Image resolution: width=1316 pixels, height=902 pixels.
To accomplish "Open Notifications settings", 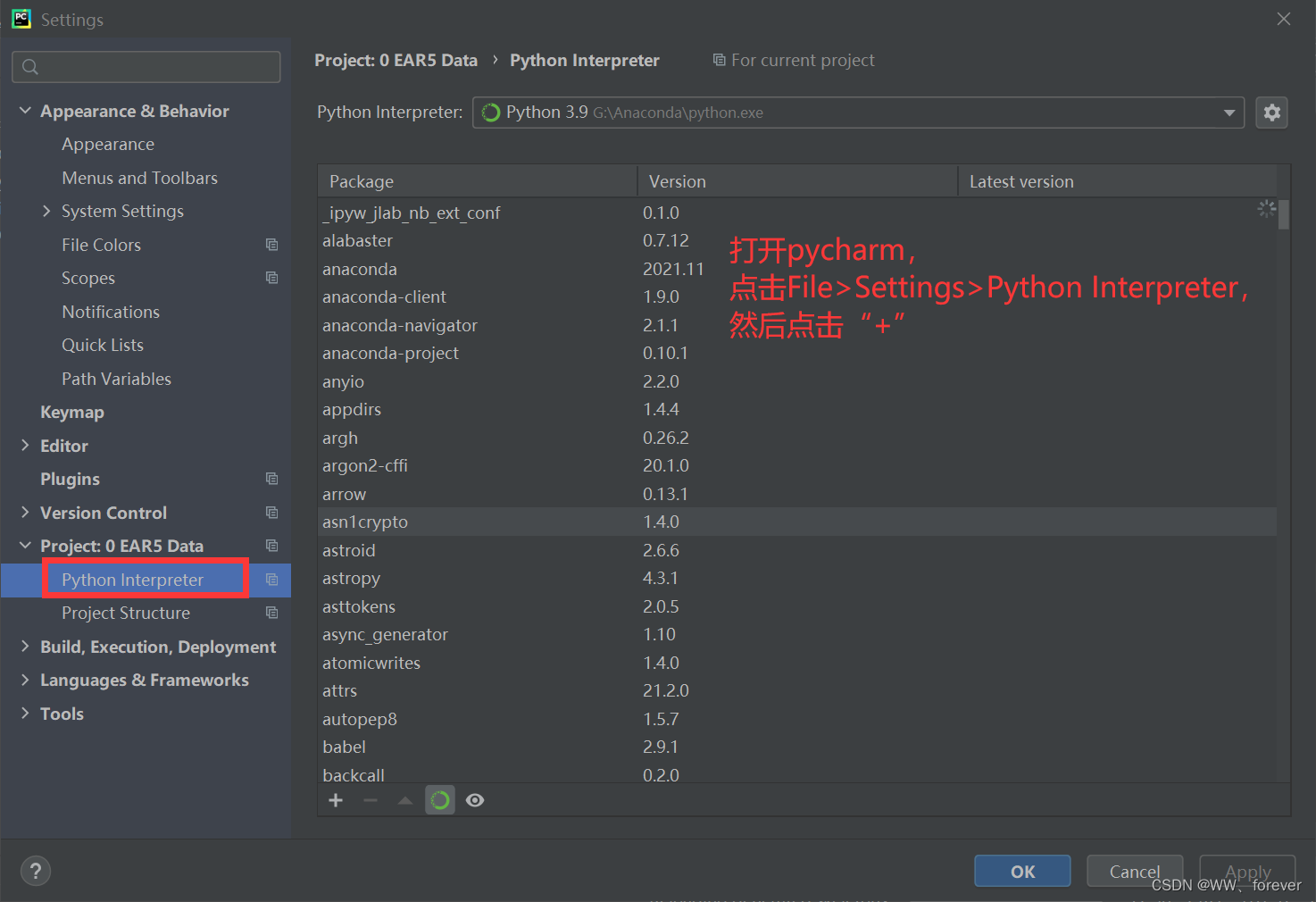I will coord(111,312).
